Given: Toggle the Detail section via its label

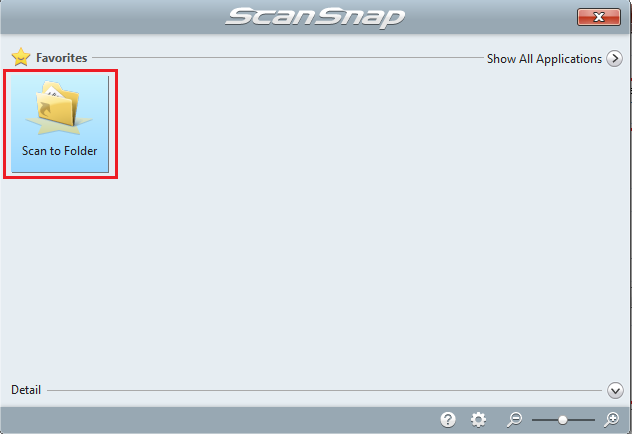Looking at the screenshot, I should (x=26, y=390).
